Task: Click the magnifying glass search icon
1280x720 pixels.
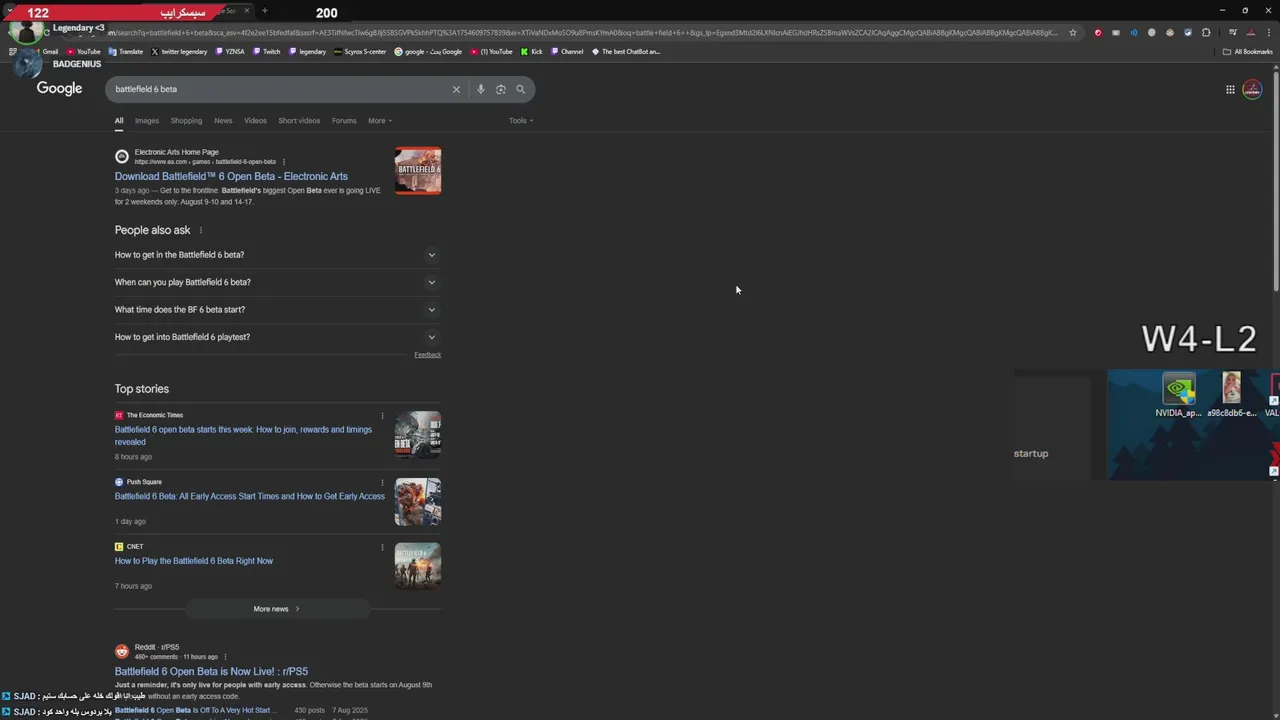Action: (x=520, y=89)
